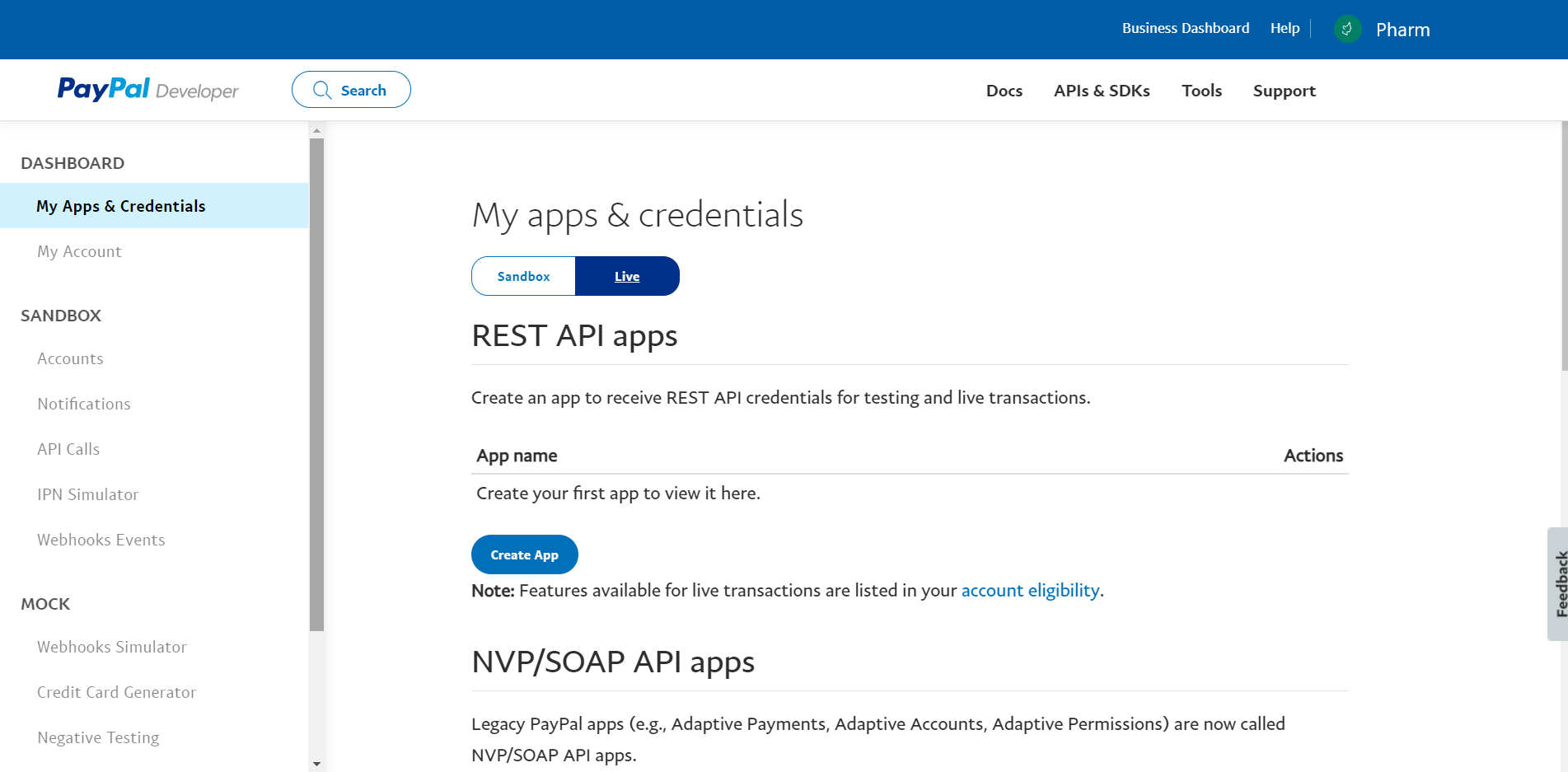Open Sandbox Notifications page
The image size is (1568, 772).
pos(84,404)
